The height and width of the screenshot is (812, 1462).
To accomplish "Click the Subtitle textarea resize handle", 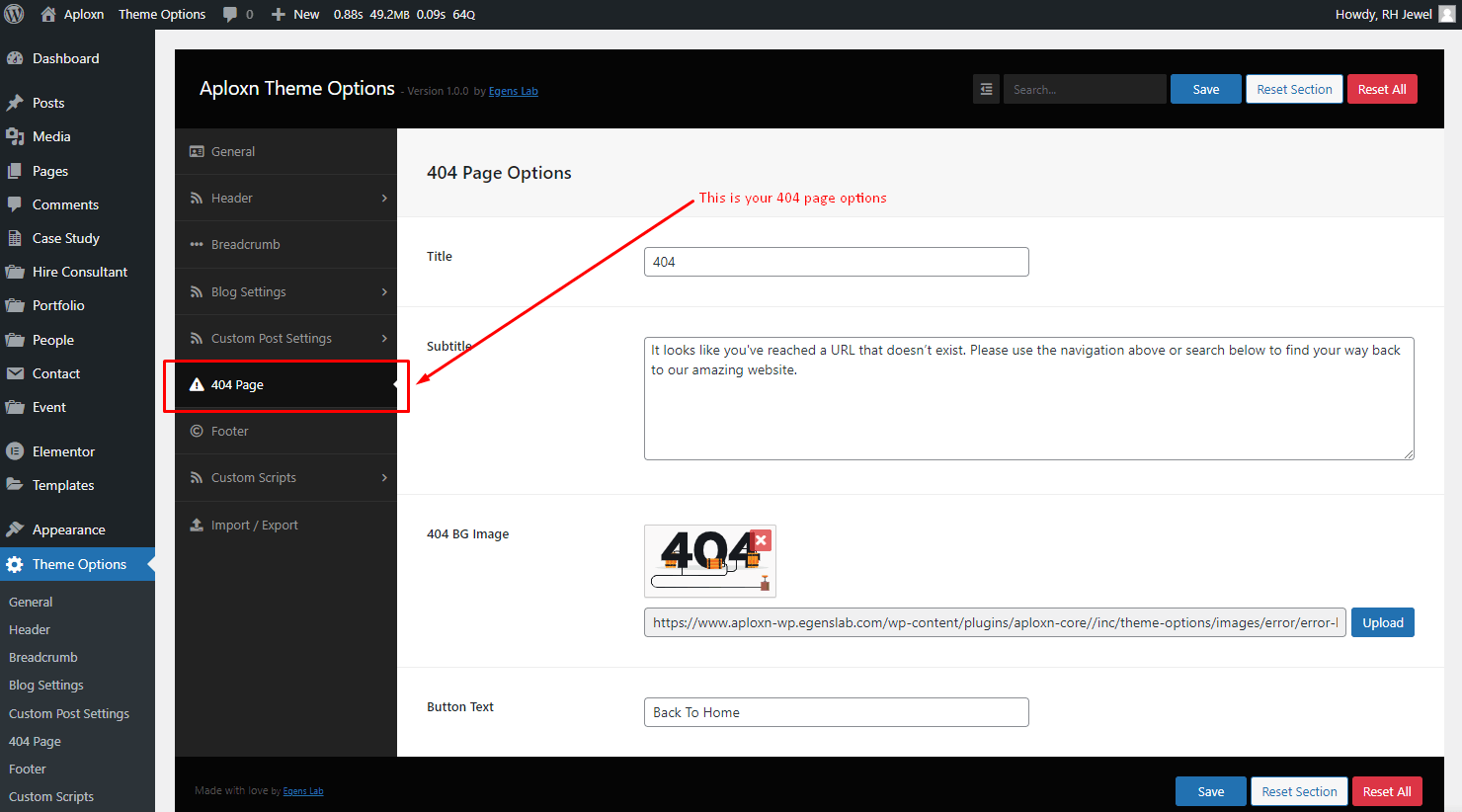I will pos(1409,454).
